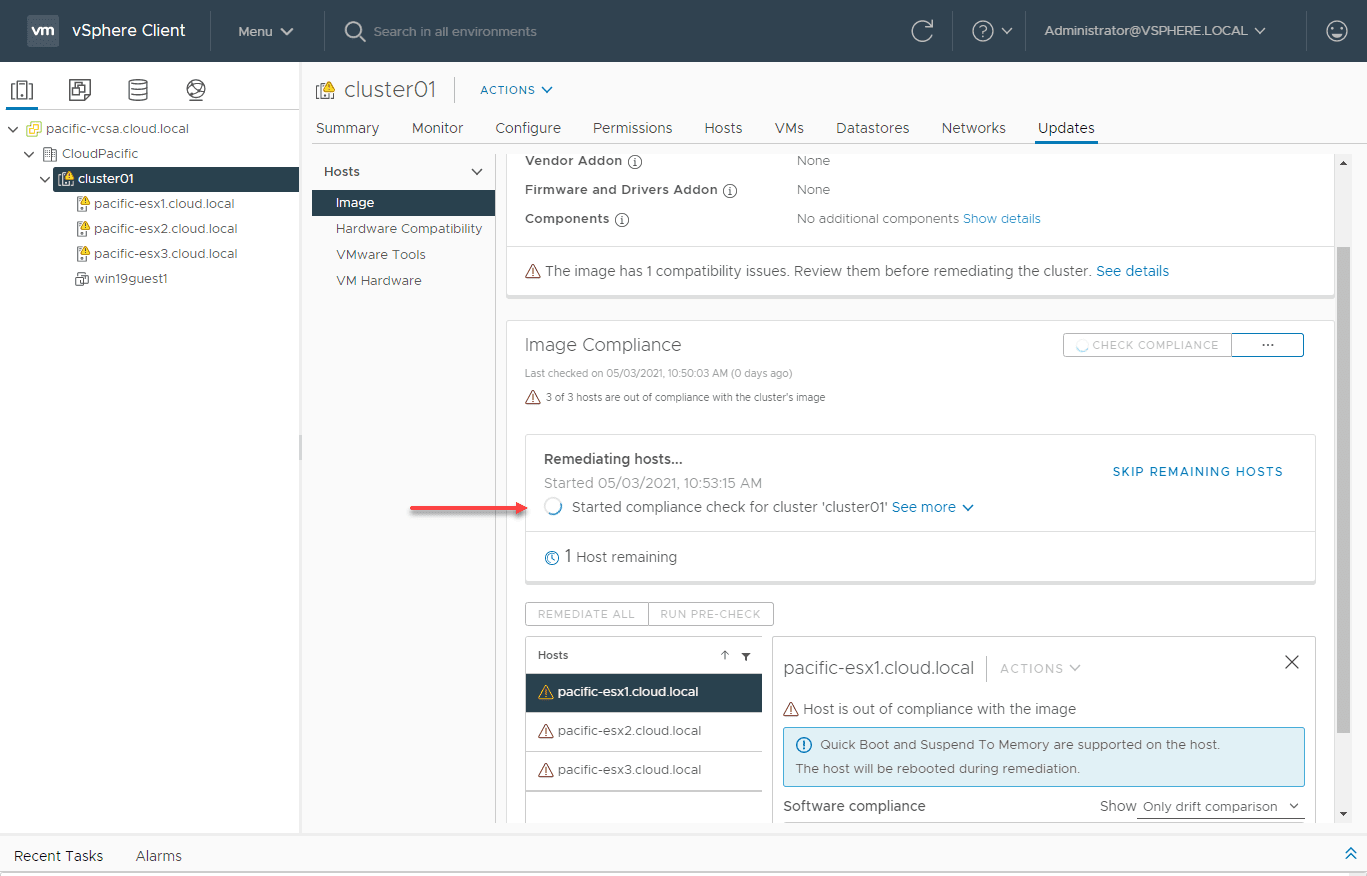The width and height of the screenshot is (1367, 876).
Task: Open the help question mark menu
Action: 992,31
